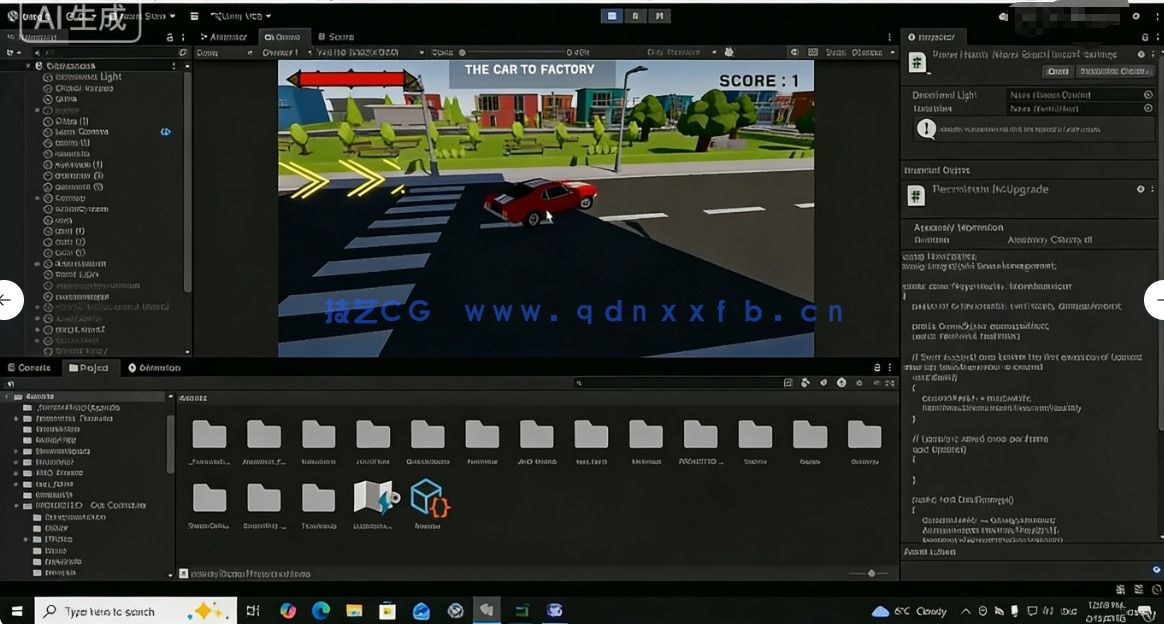The image size is (1164, 624).
Task: Click the search icon above asset folders
Action: (578, 382)
